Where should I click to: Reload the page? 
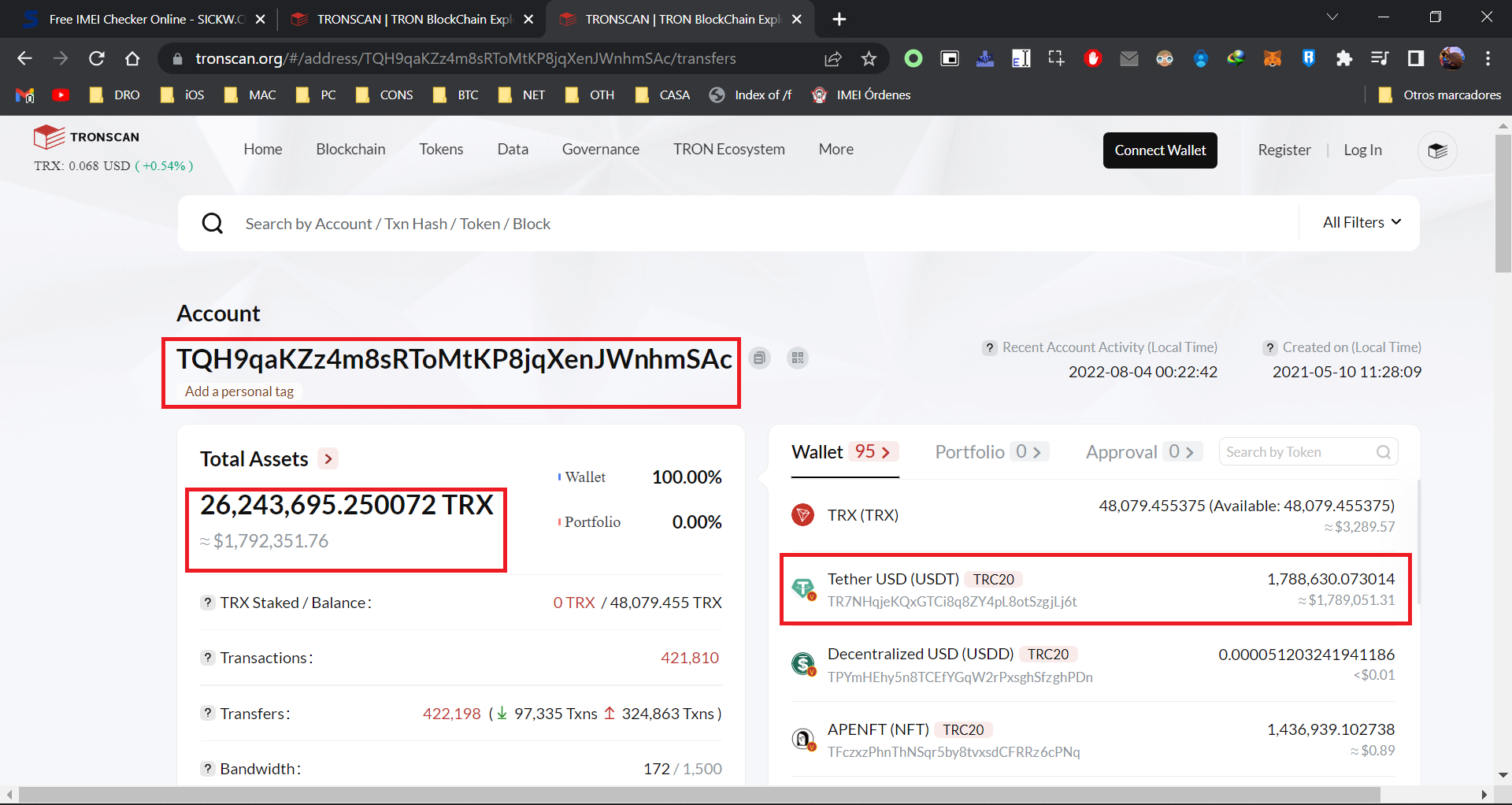click(96, 58)
